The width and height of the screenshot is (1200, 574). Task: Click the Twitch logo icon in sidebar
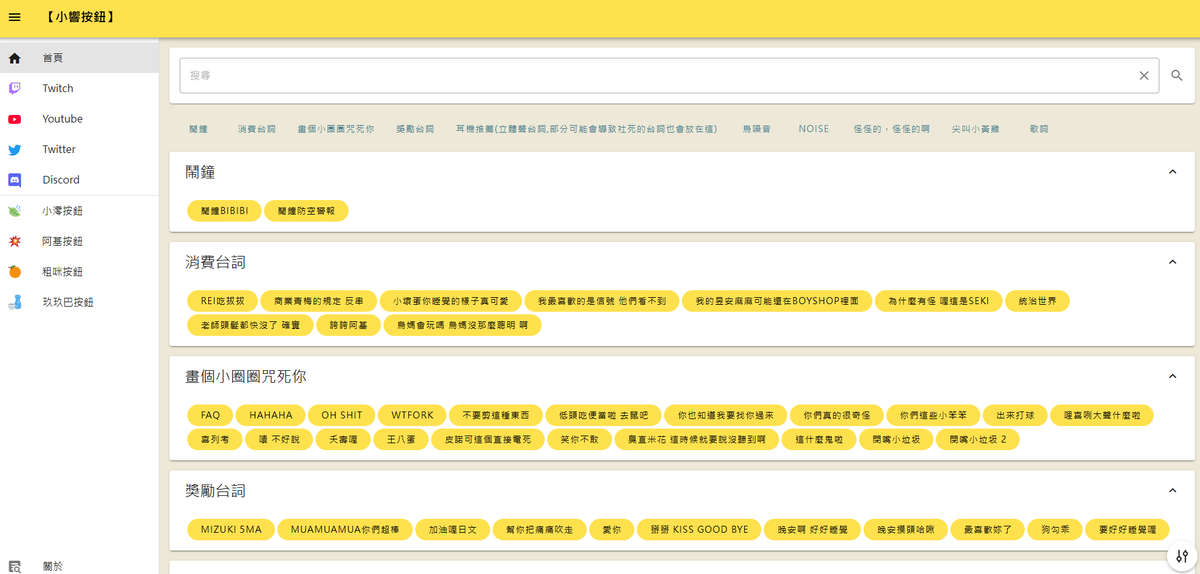tap(15, 88)
